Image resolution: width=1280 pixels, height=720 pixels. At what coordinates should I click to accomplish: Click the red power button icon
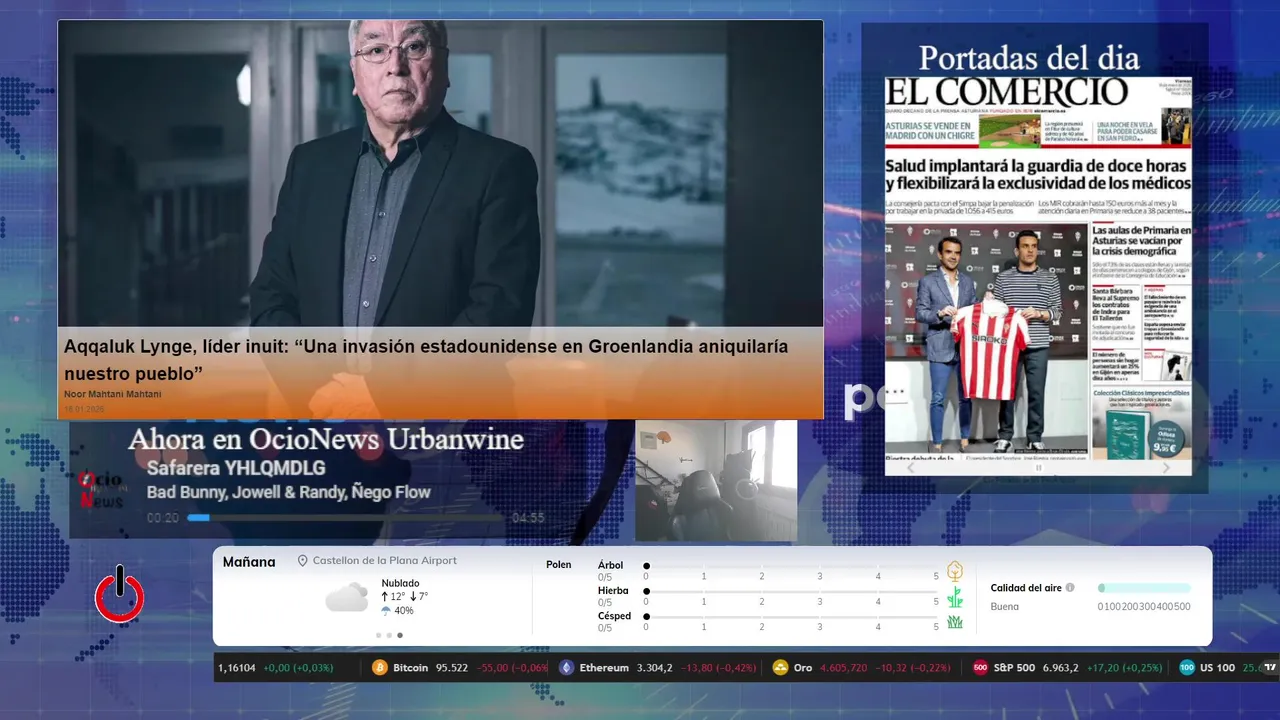[x=120, y=595]
